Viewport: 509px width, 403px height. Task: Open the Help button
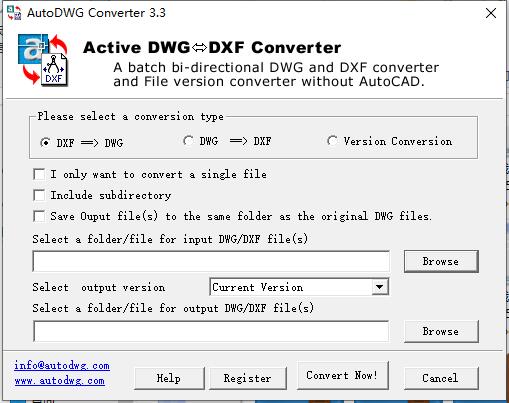pyautogui.click(x=169, y=378)
